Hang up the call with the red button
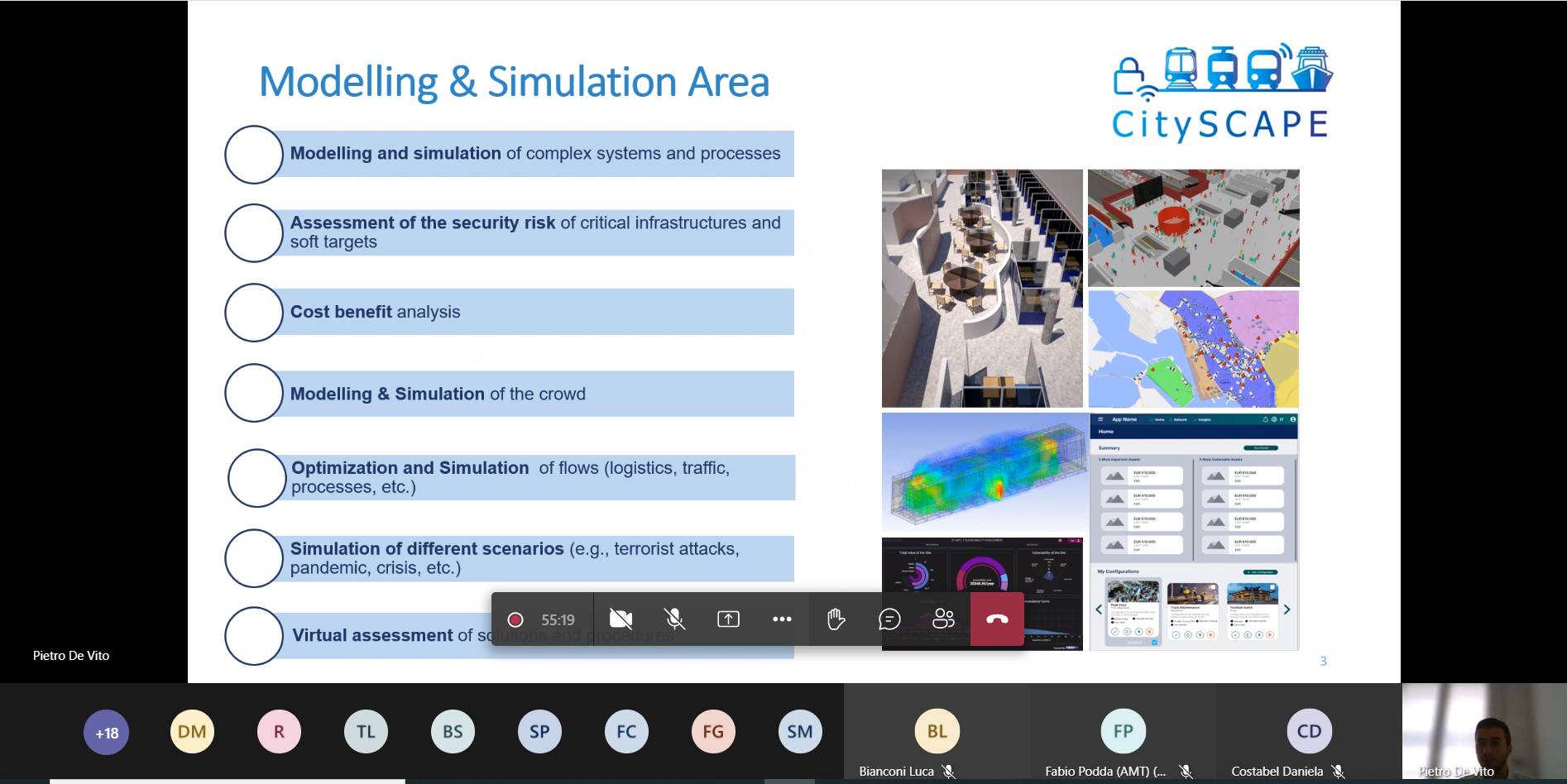The width and height of the screenshot is (1567, 784). click(x=997, y=619)
